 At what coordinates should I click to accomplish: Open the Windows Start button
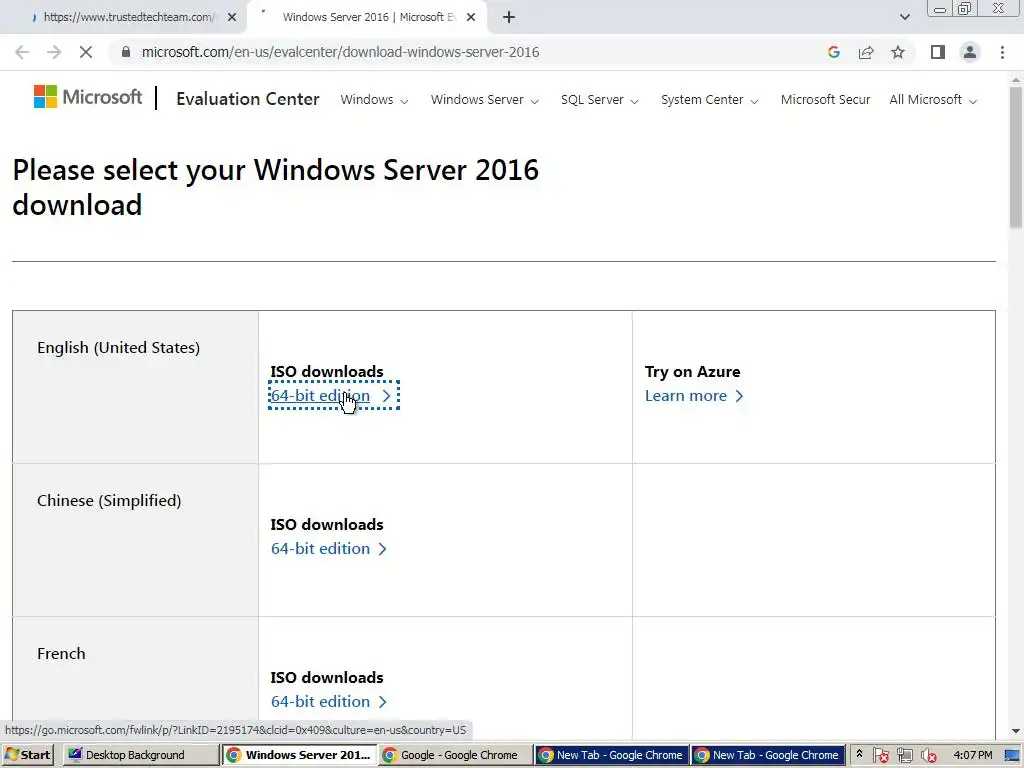pos(27,755)
